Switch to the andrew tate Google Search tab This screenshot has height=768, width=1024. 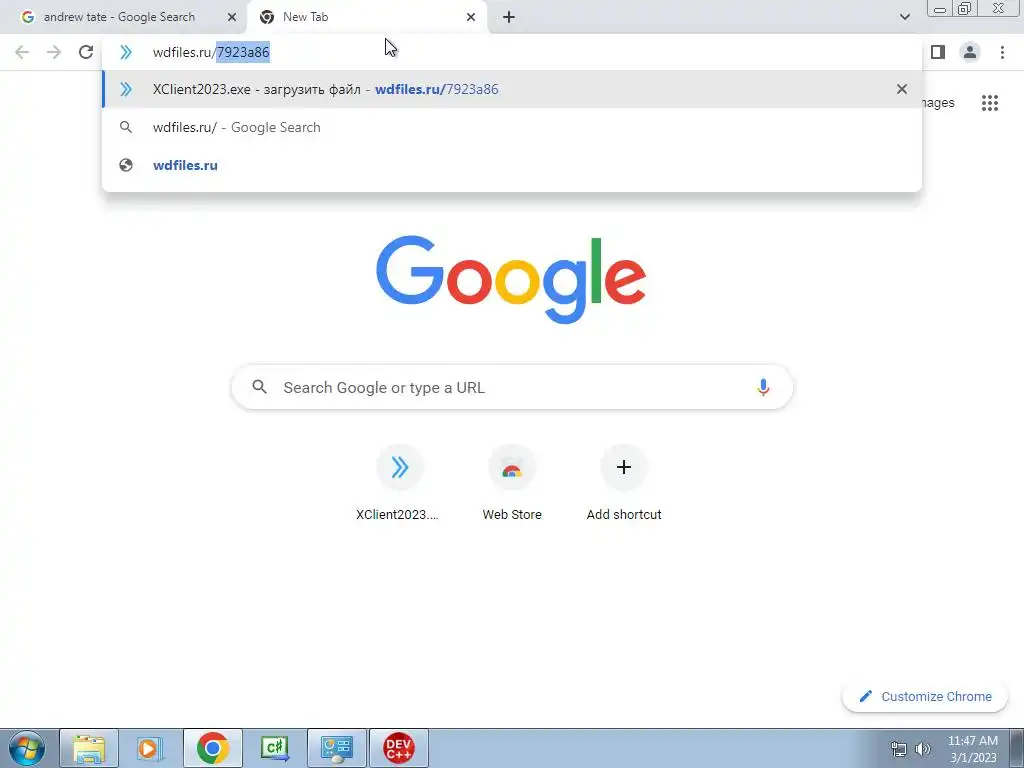pos(123,17)
